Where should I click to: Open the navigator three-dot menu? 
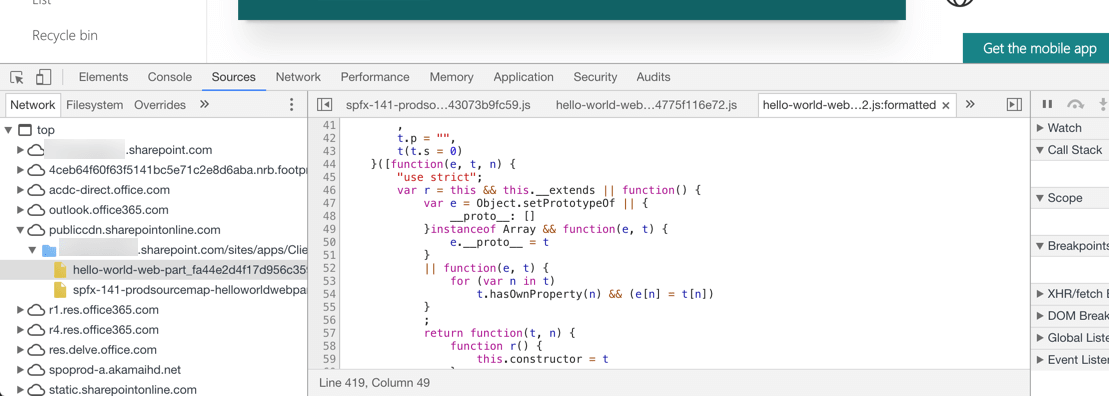coord(291,105)
